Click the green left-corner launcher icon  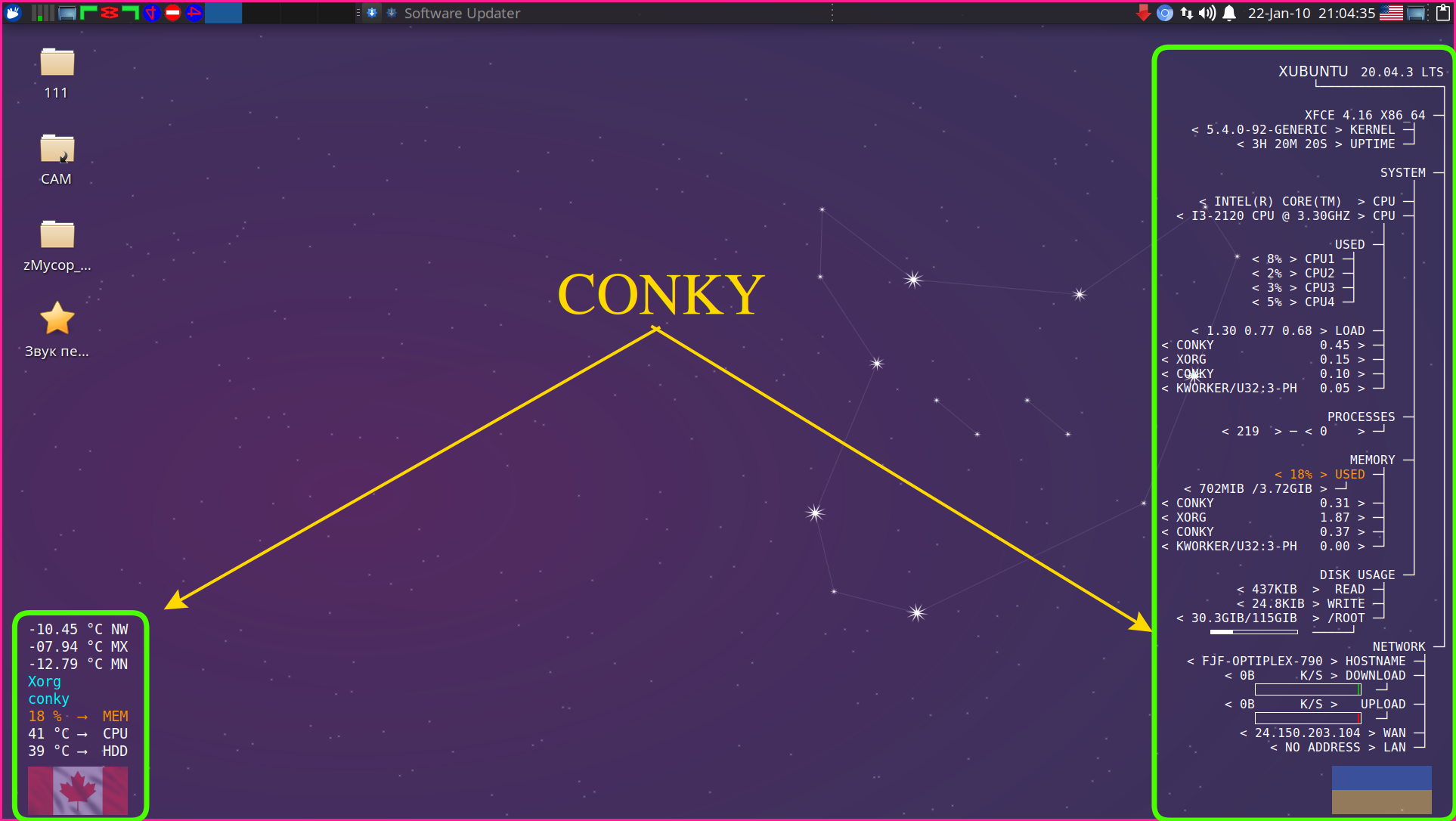(x=88, y=13)
